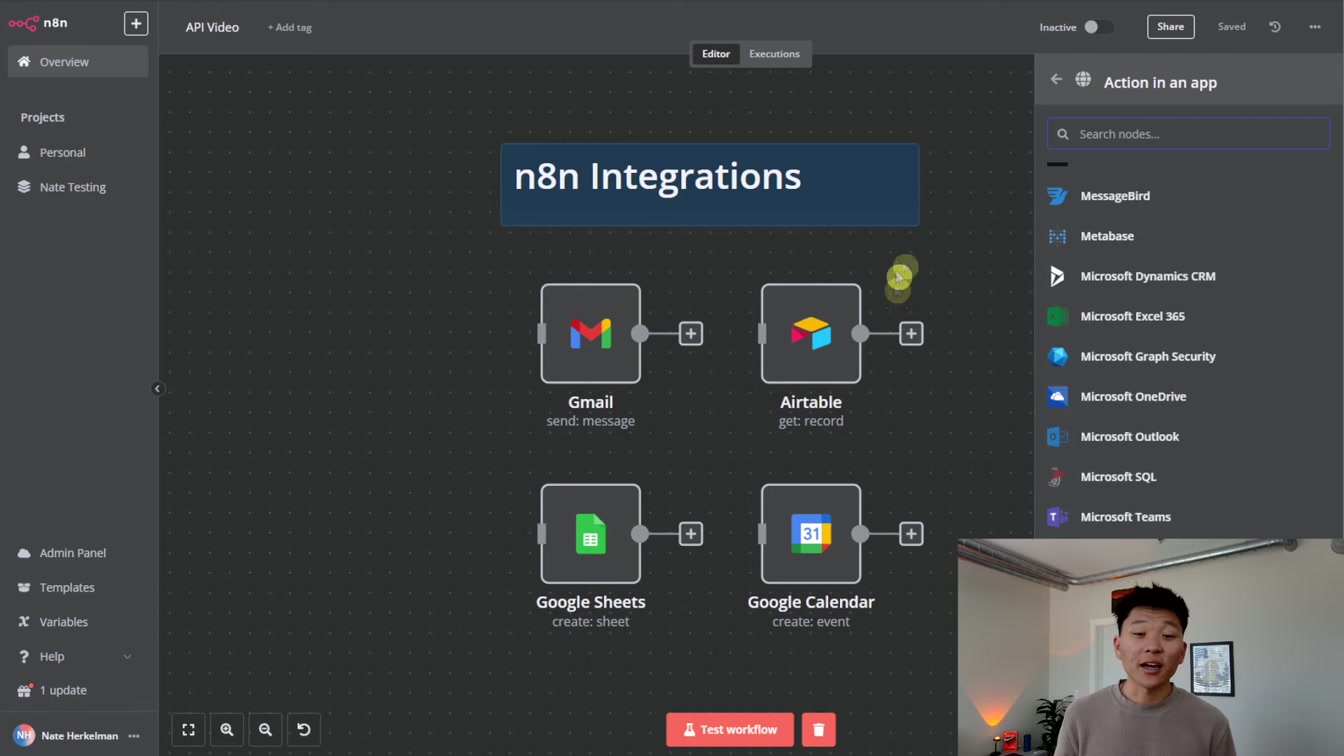Add a node after Gmail
Image resolution: width=1344 pixels, height=756 pixels.
coord(691,334)
